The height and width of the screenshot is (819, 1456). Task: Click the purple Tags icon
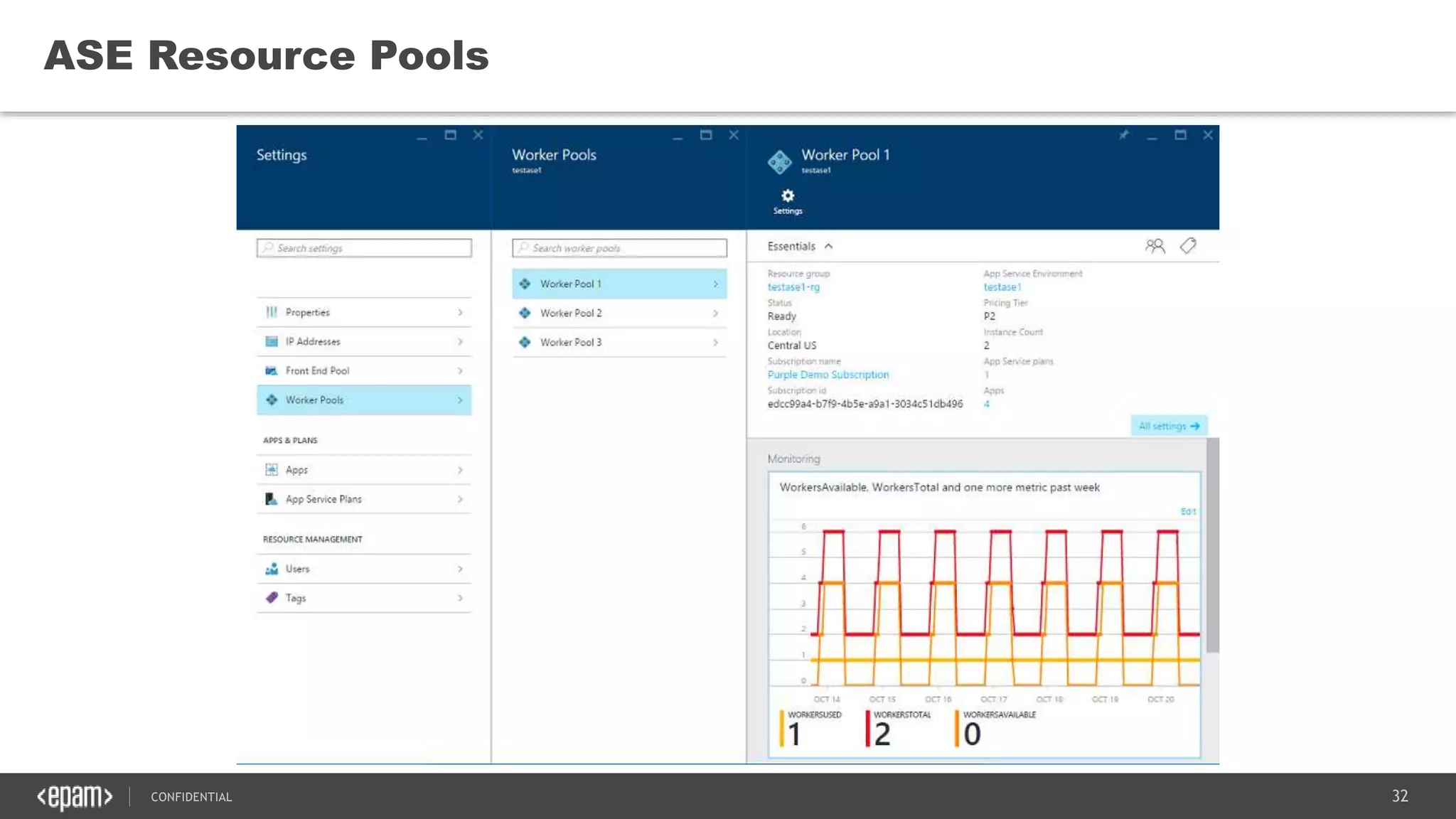pyautogui.click(x=271, y=598)
